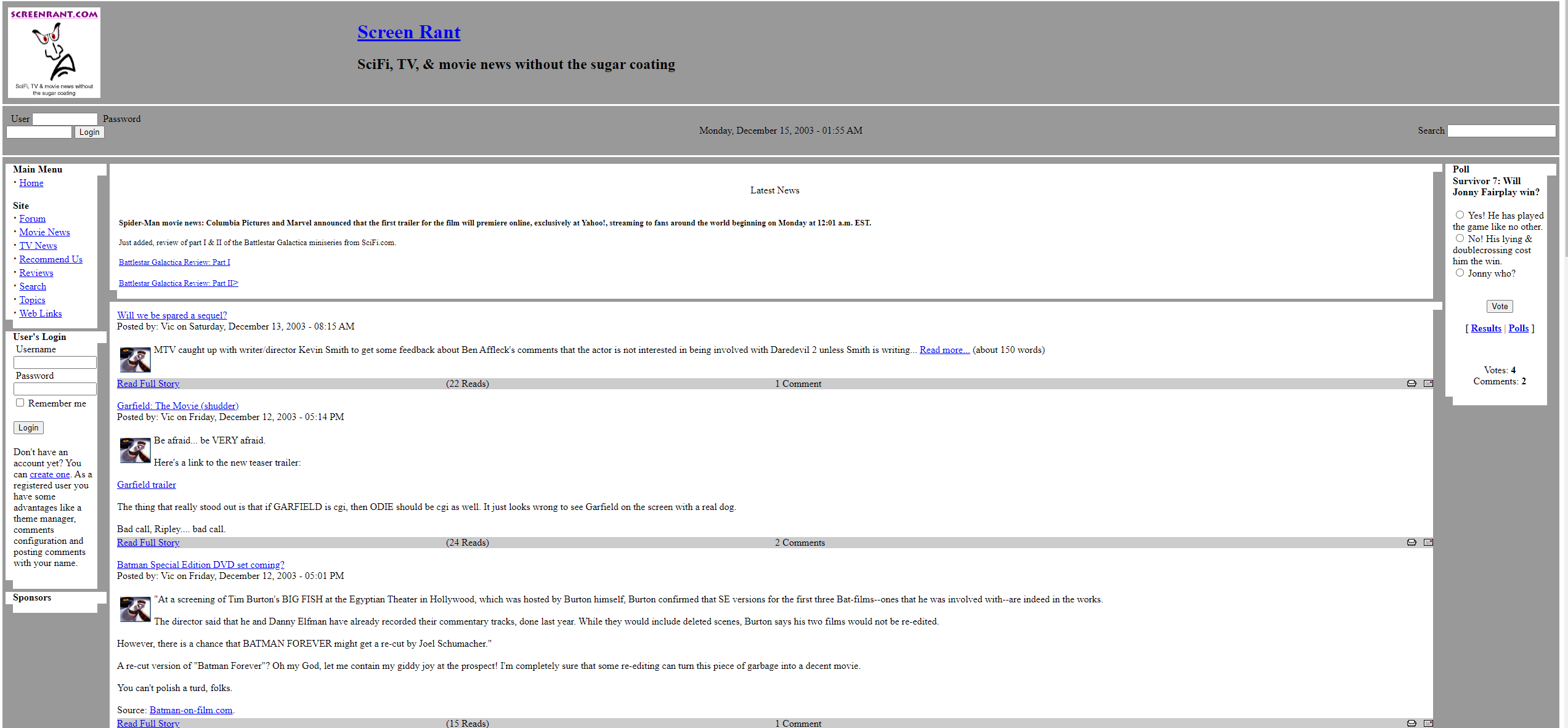Open Home in the Main Menu

[x=31, y=183]
